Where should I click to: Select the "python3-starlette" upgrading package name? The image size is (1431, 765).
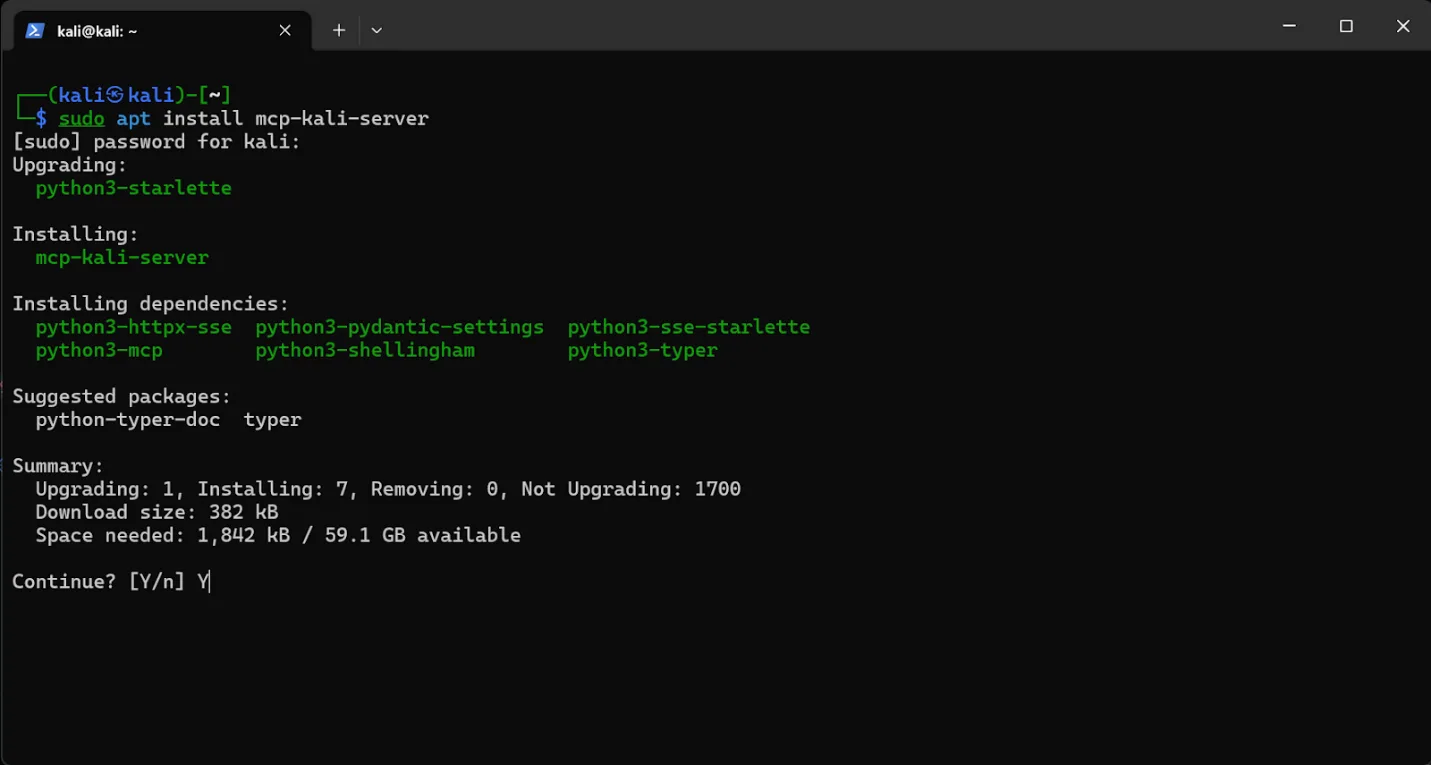tap(133, 187)
